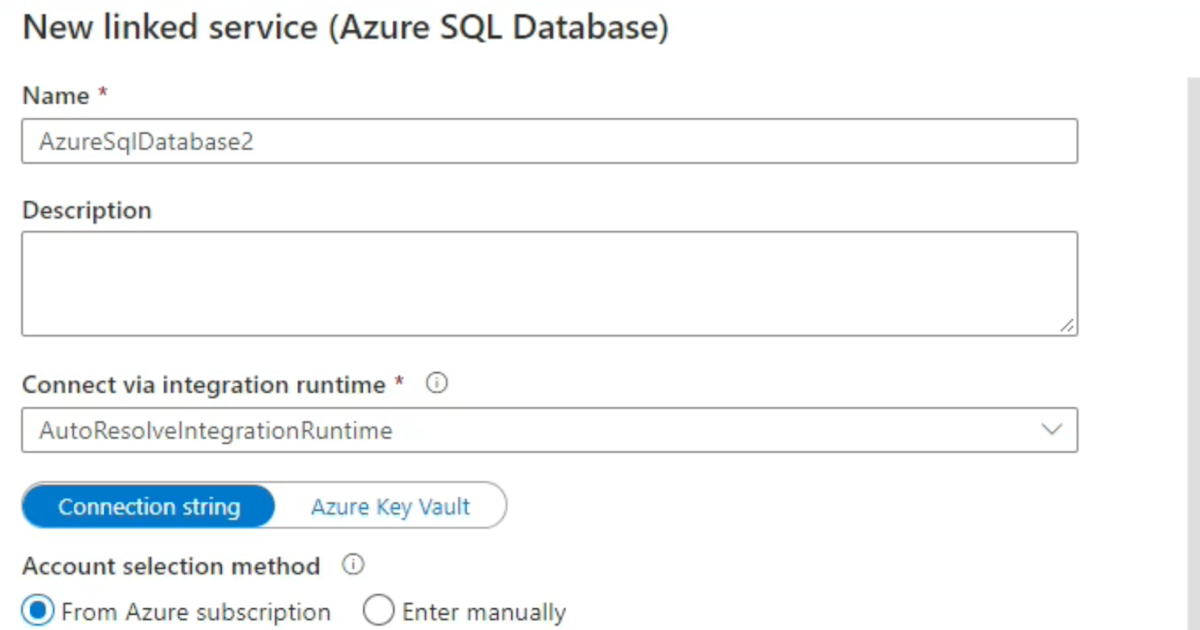Choose the Enter manually radio button
1200x630 pixels.
click(379, 611)
